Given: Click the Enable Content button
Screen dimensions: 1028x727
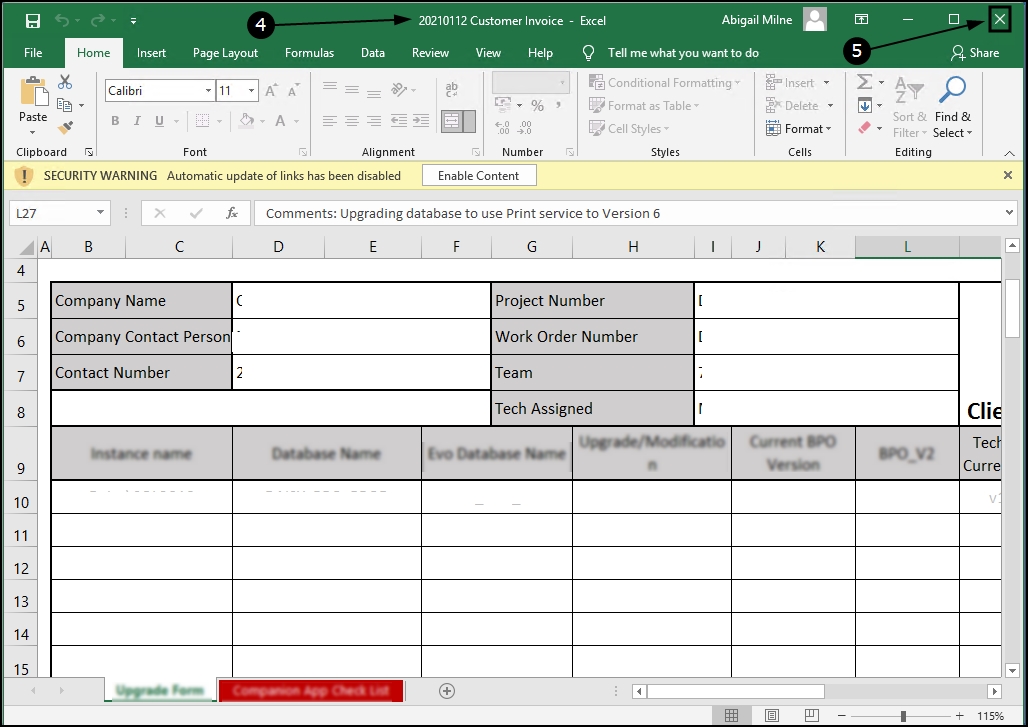Looking at the screenshot, I should click(x=479, y=176).
